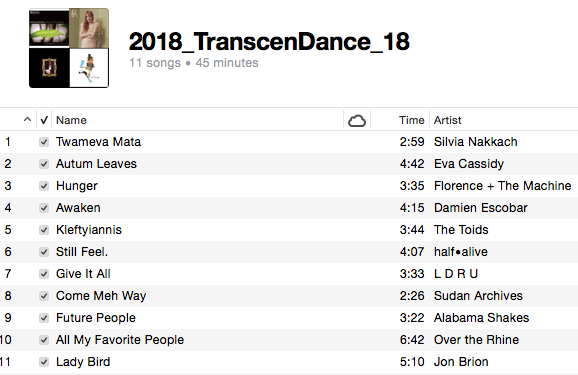Toggle checkbox for Lady Bird
Image resolution: width=578 pixels, height=375 pixels.
(44, 362)
